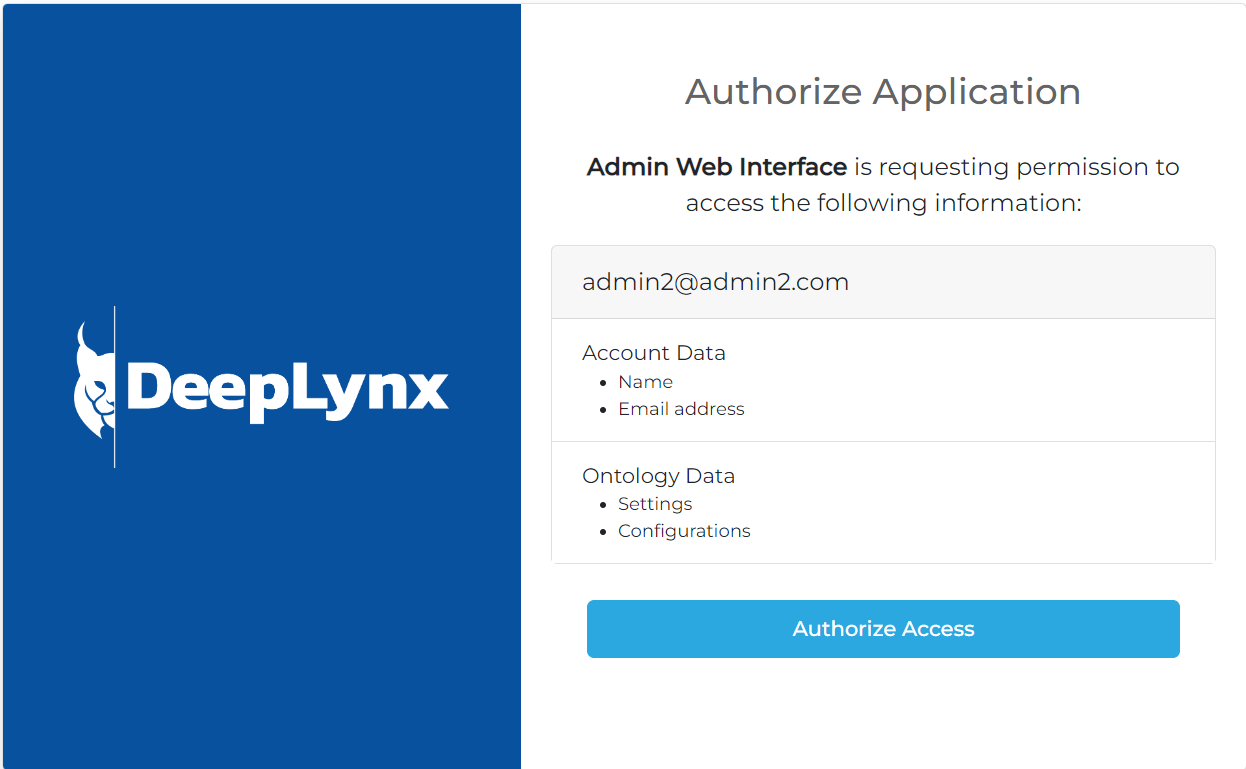The width and height of the screenshot is (1246, 769).
Task: Select the admin2@admin2.com email header
Action: (715, 282)
